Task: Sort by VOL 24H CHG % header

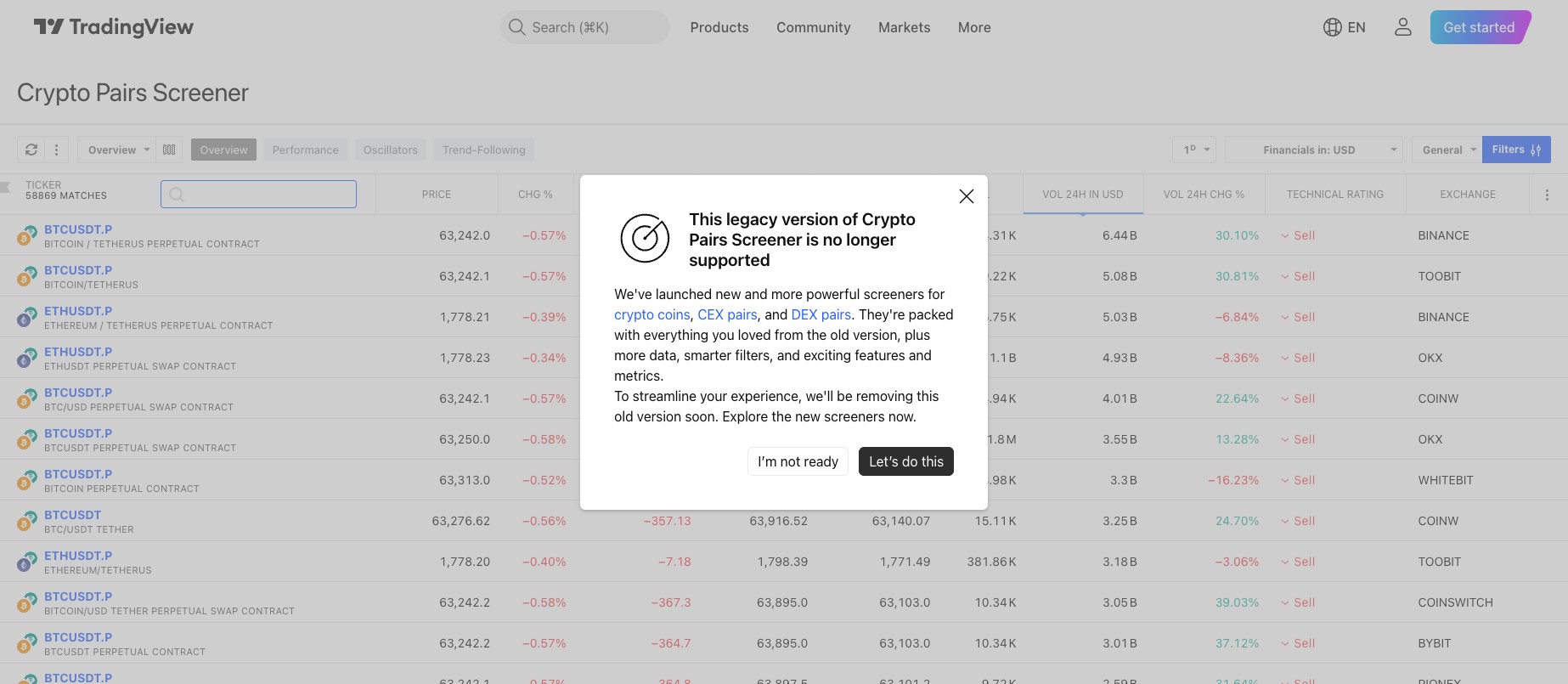Action: coord(1204,195)
